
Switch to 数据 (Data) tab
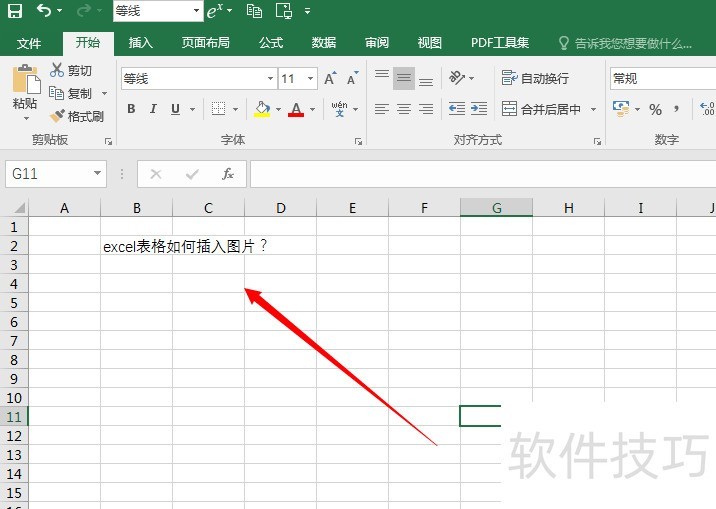[324, 43]
